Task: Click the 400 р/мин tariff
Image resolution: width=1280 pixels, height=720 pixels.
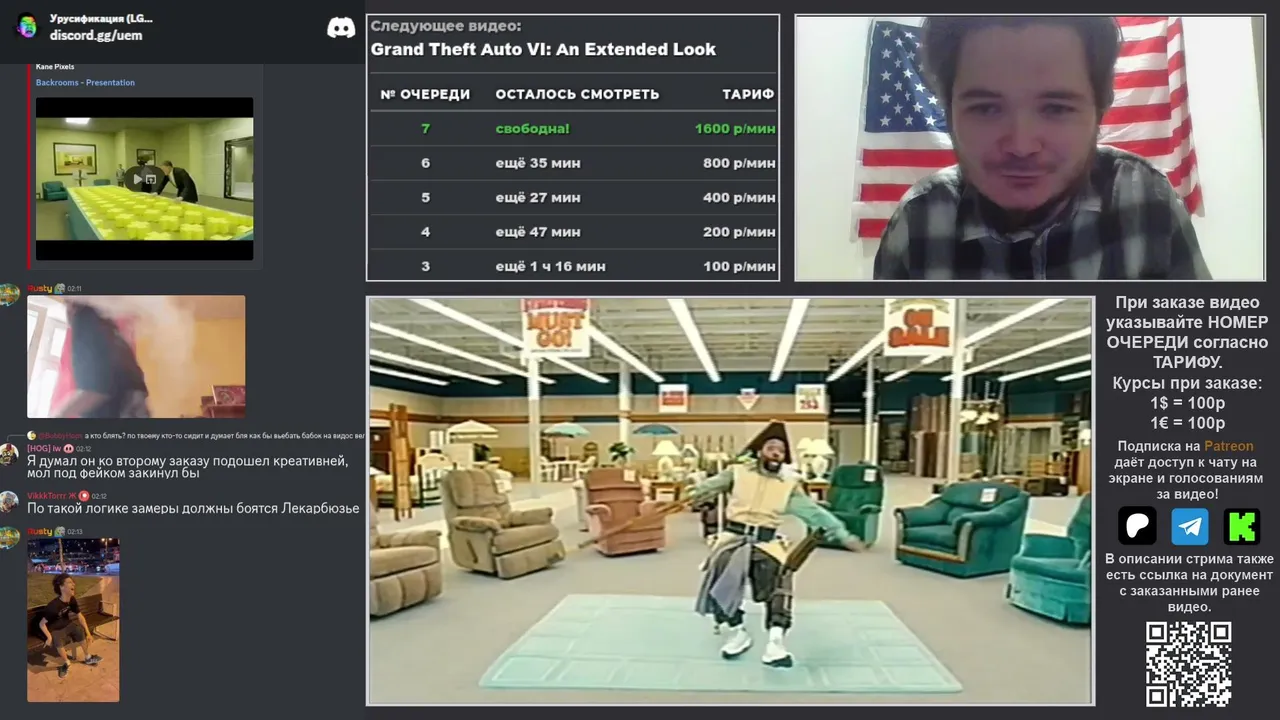Action: (739, 198)
